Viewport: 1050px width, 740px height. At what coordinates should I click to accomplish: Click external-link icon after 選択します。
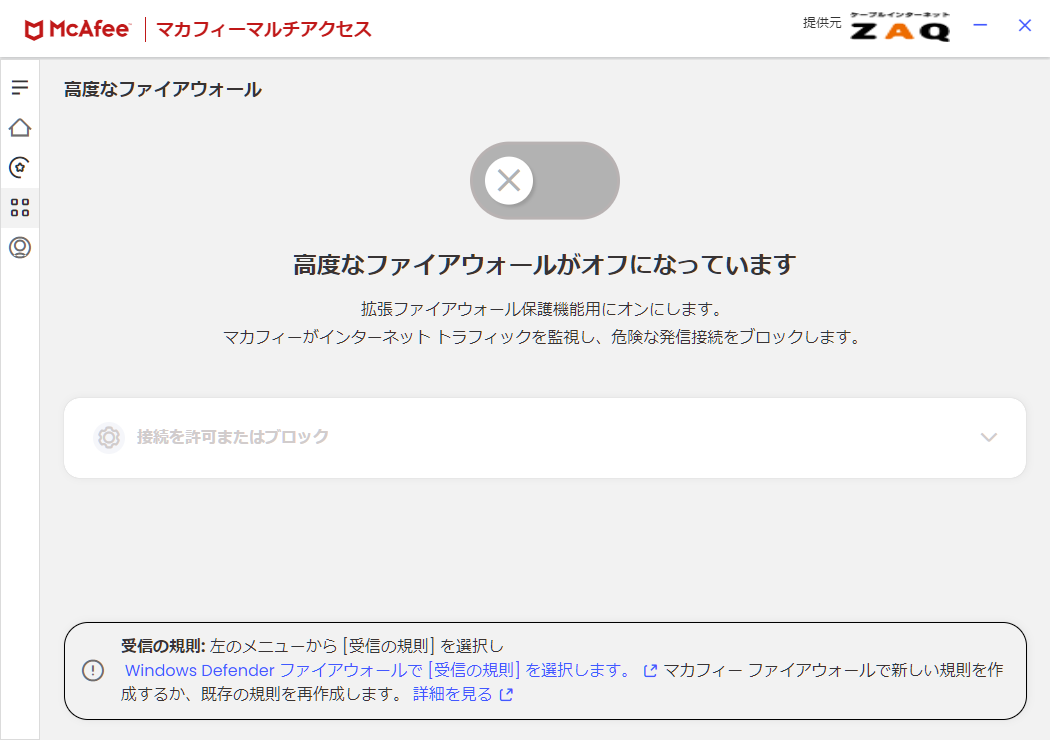pos(650,670)
